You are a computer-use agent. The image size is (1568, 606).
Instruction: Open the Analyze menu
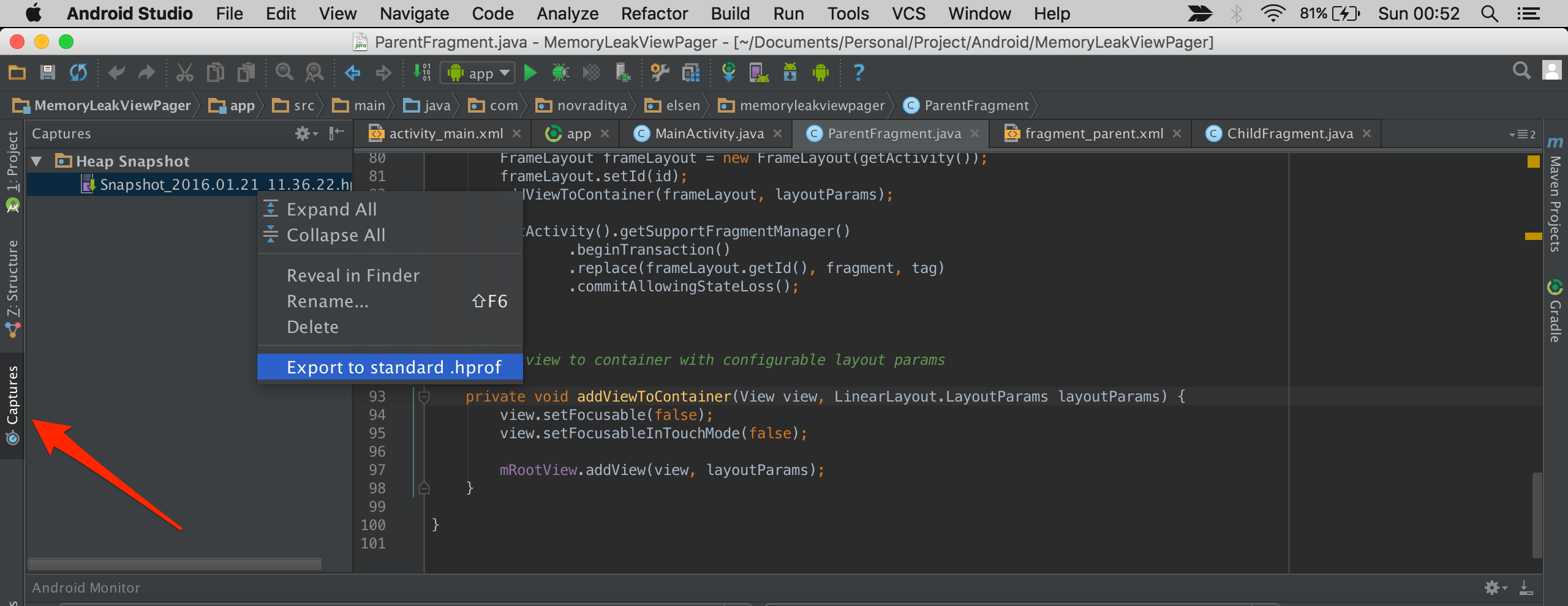[567, 13]
